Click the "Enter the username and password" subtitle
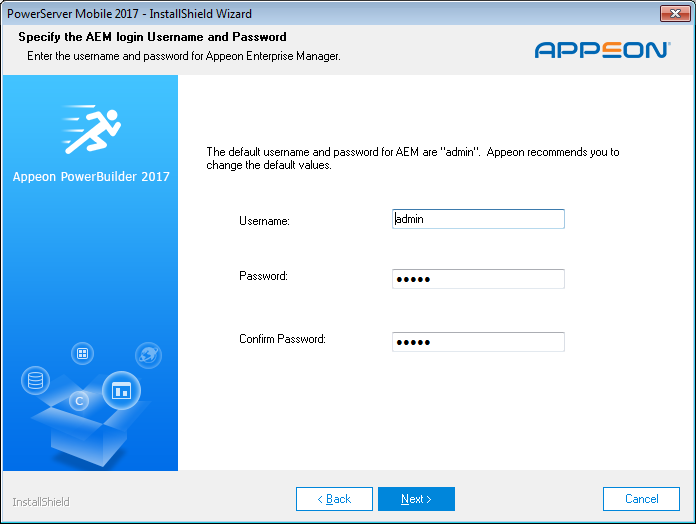 pyautogui.click(x=184, y=56)
